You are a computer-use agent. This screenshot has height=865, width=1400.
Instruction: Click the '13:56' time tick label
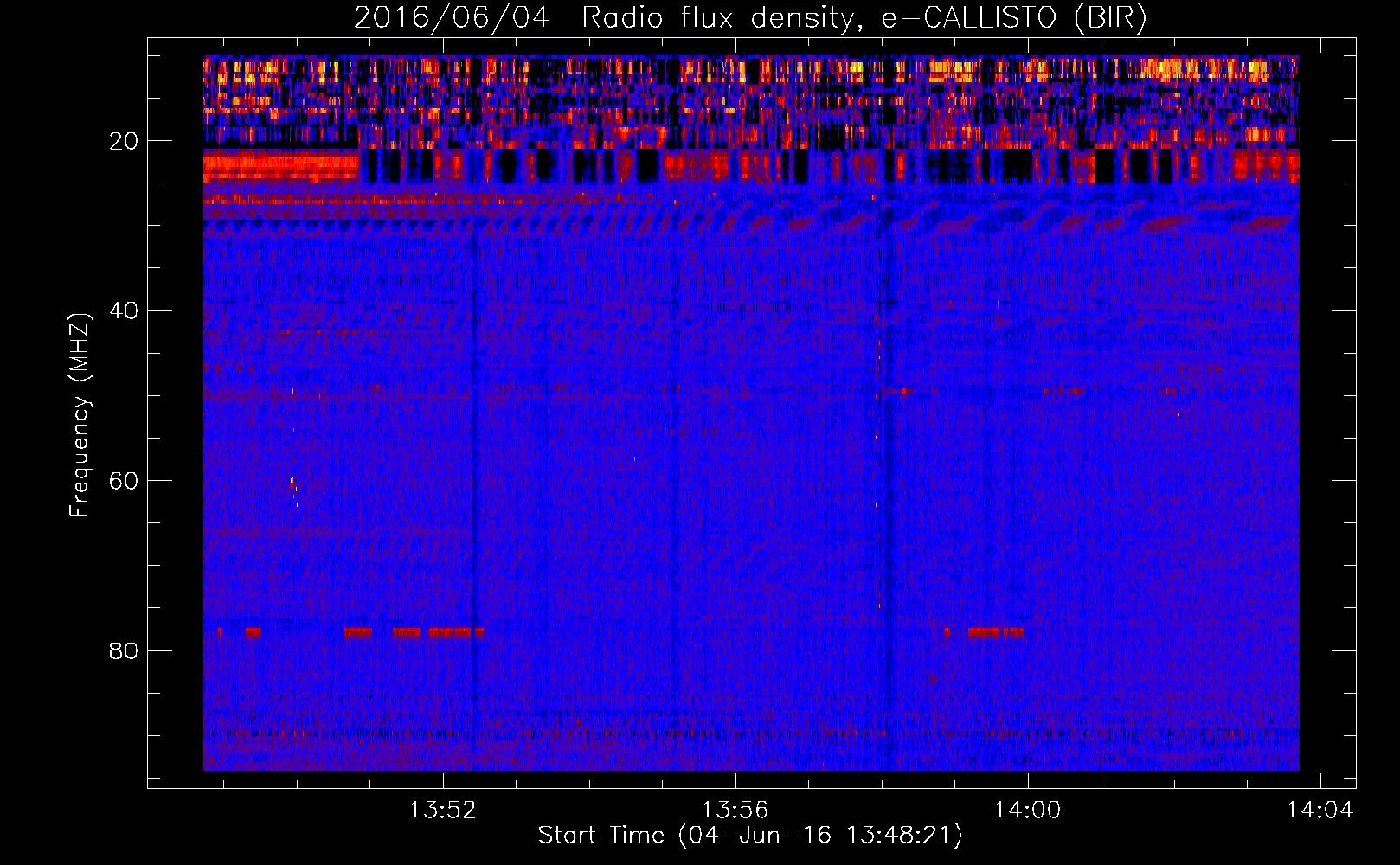[x=735, y=811]
